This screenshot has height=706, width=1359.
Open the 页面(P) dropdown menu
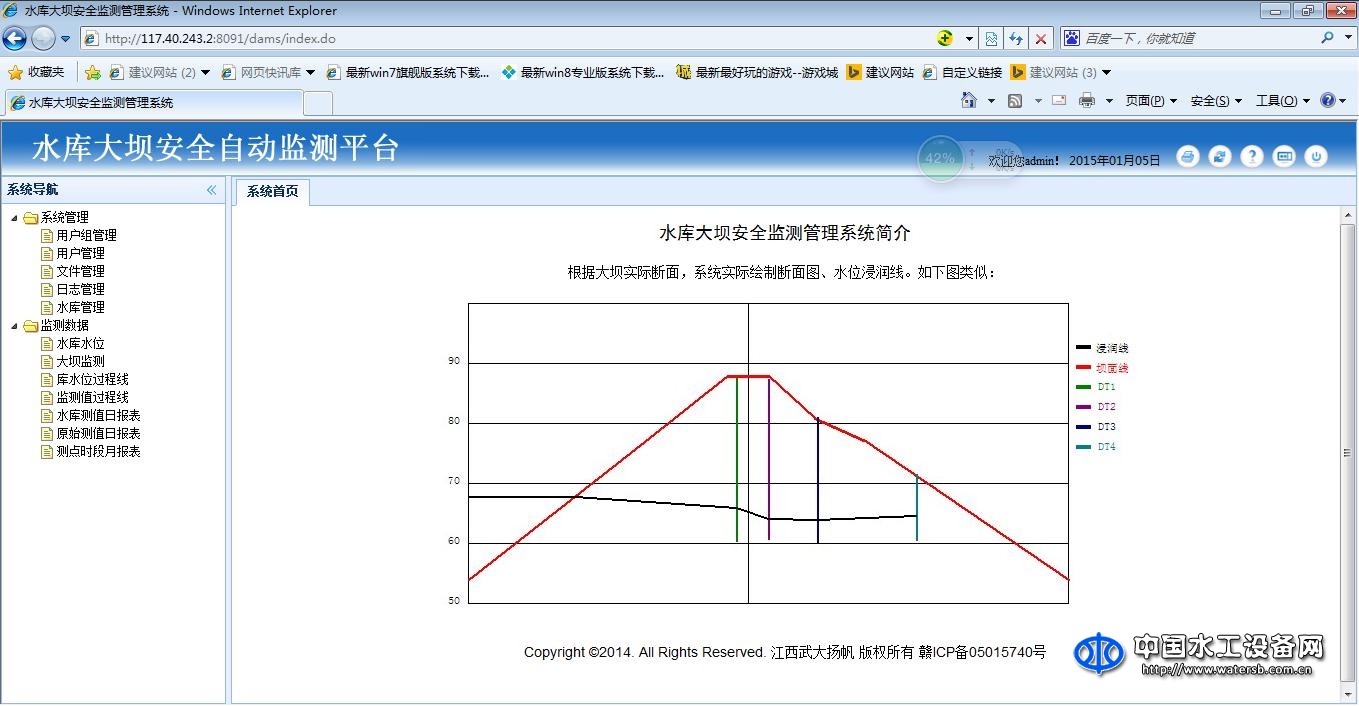1150,101
